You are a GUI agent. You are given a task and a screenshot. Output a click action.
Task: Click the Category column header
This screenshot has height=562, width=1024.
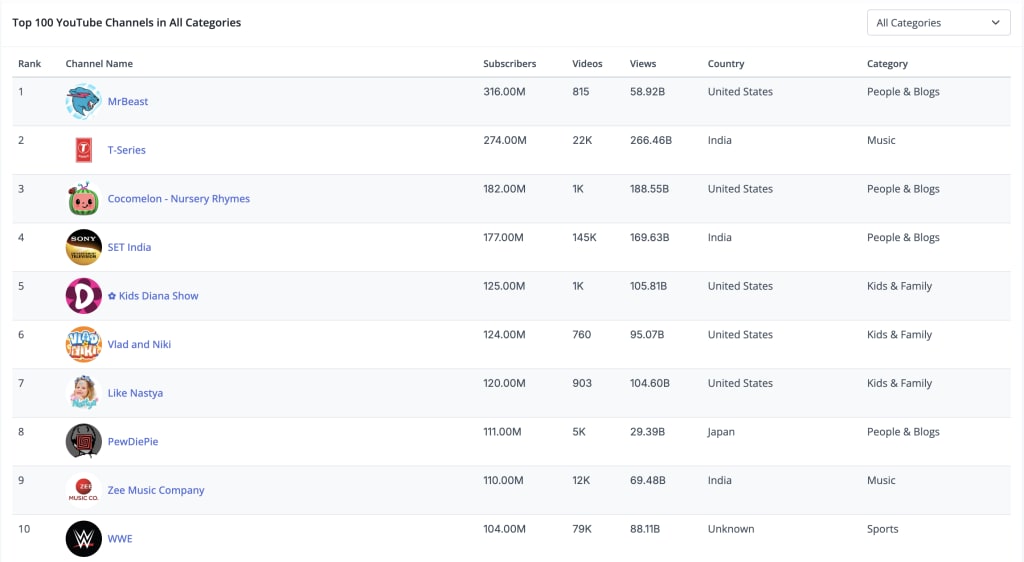(887, 63)
